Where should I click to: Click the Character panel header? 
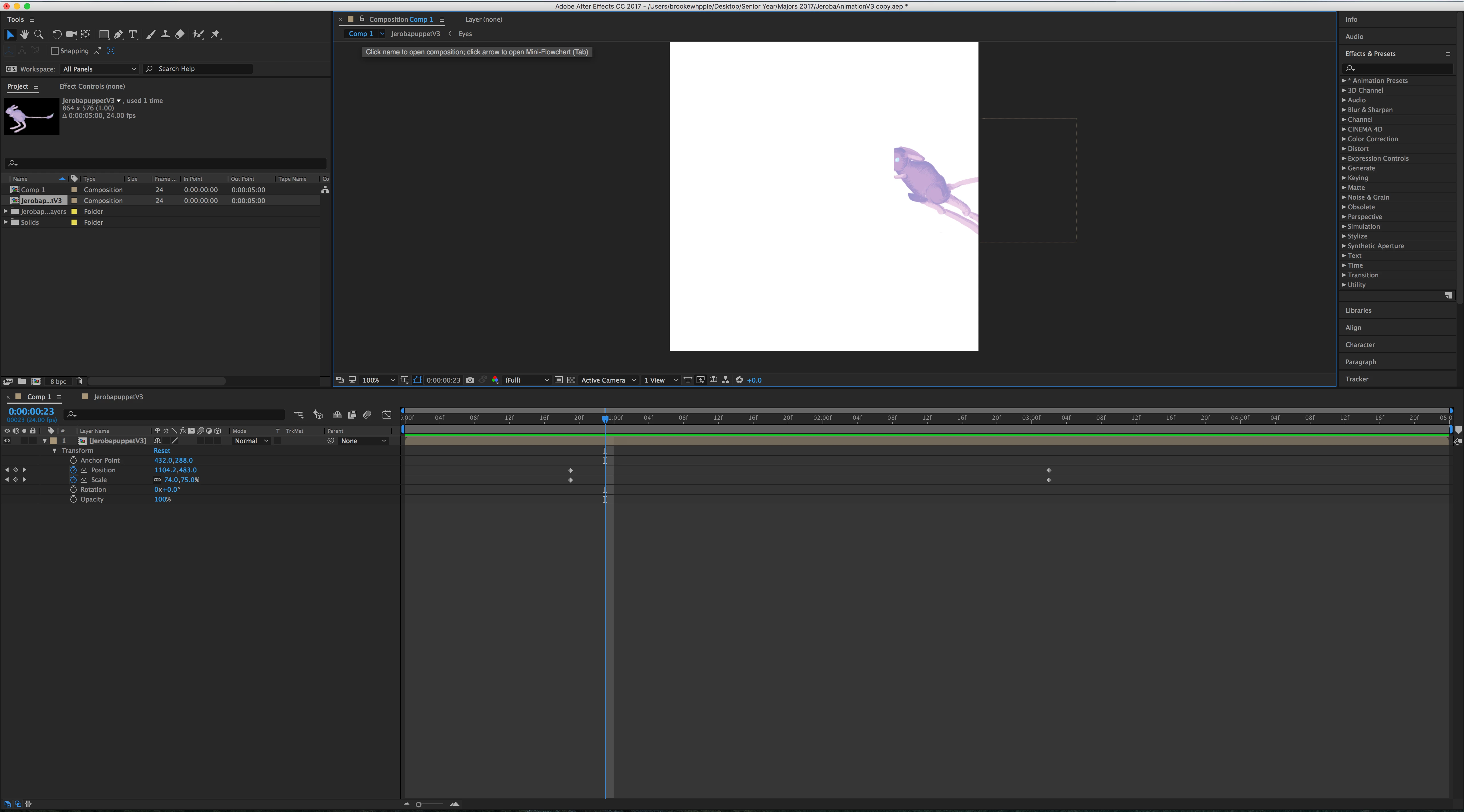[1360, 345]
